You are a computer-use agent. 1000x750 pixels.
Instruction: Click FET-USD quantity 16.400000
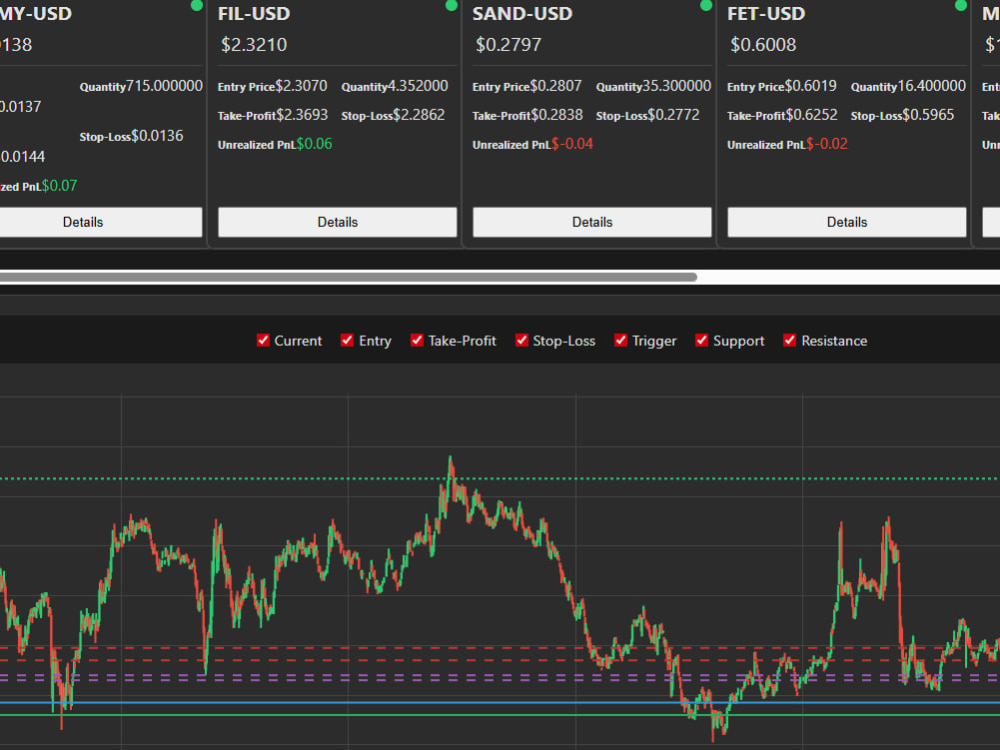tap(932, 86)
